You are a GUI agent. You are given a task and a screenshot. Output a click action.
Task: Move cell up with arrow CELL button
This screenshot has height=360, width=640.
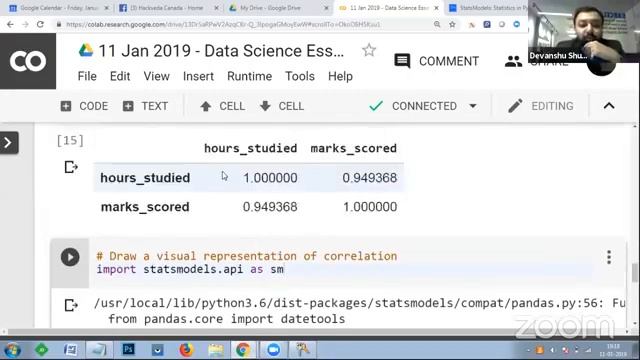coord(222,106)
